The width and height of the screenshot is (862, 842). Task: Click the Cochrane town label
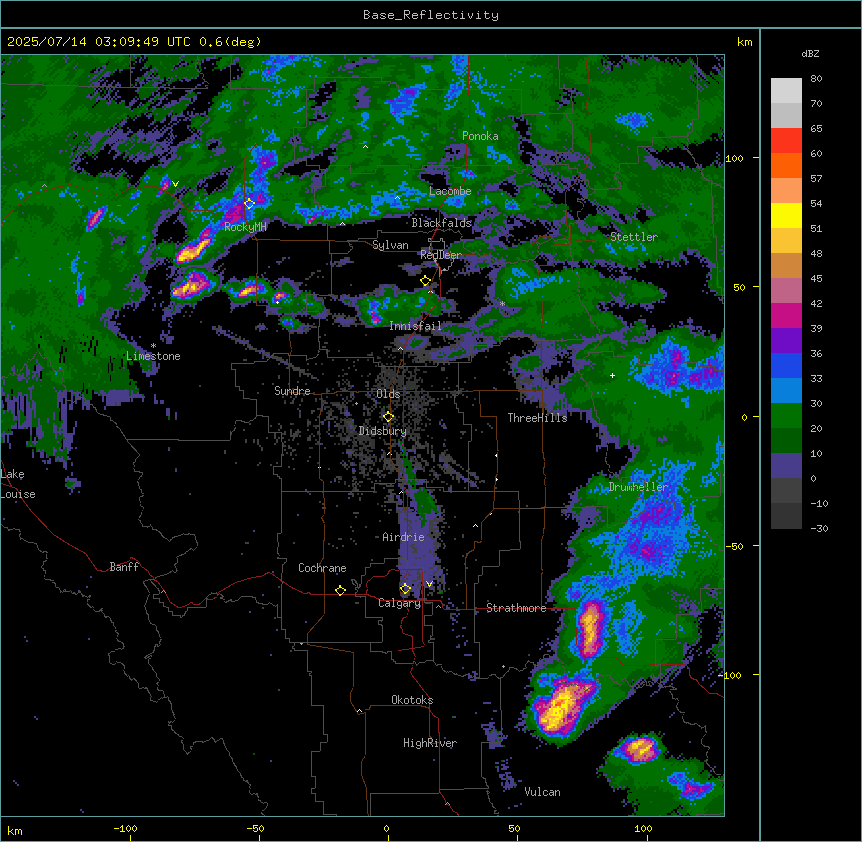click(322, 568)
